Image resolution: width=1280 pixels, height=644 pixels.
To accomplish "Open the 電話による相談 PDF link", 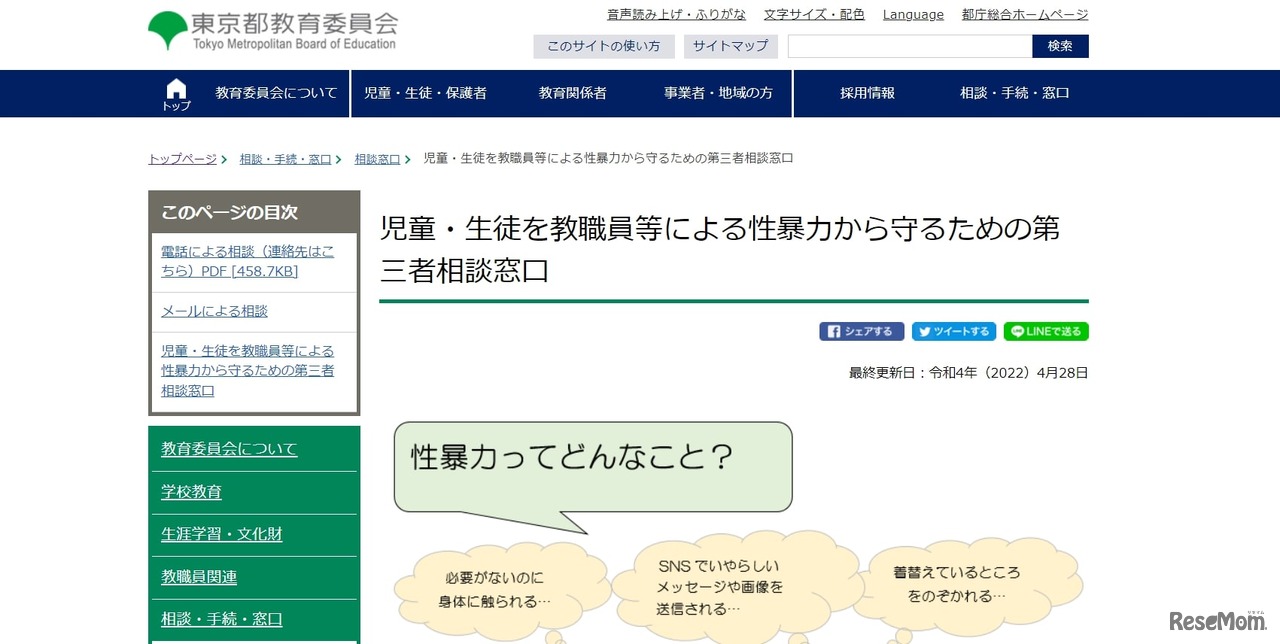I will tap(249, 260).
